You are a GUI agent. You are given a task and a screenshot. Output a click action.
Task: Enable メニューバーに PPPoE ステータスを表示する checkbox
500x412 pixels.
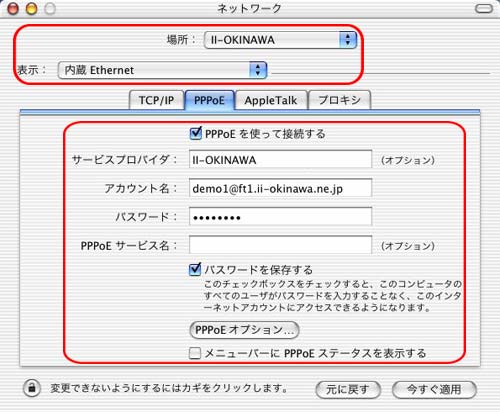coord(195,353)
